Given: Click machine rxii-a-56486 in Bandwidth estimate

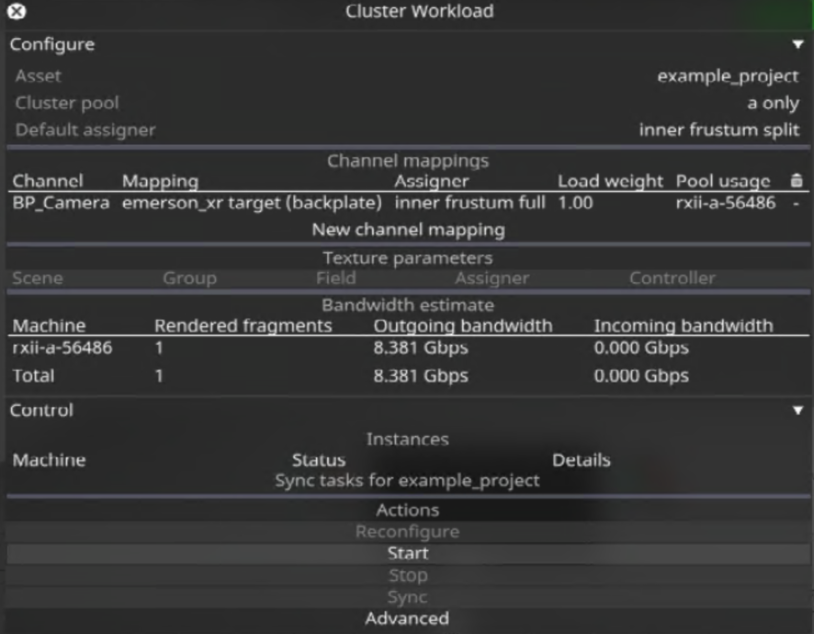Looking at the screenshot, I should tap(62, 347).
